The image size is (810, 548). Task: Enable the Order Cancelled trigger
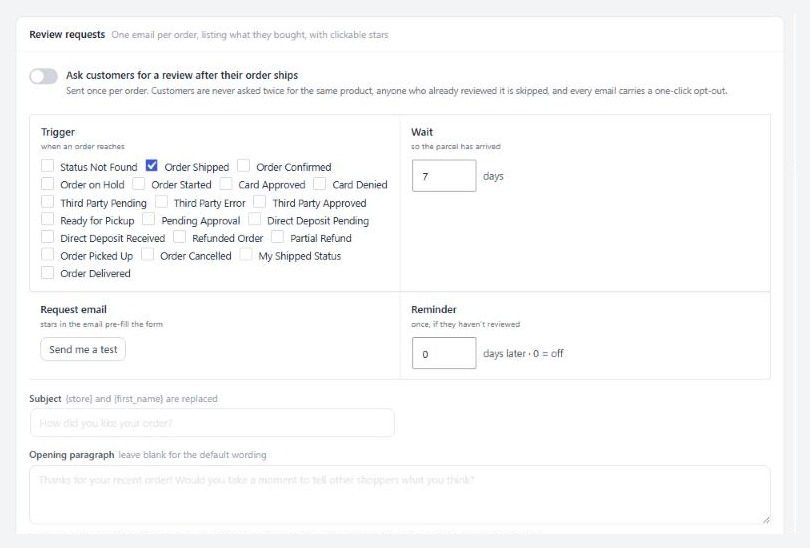click(147, 254)
